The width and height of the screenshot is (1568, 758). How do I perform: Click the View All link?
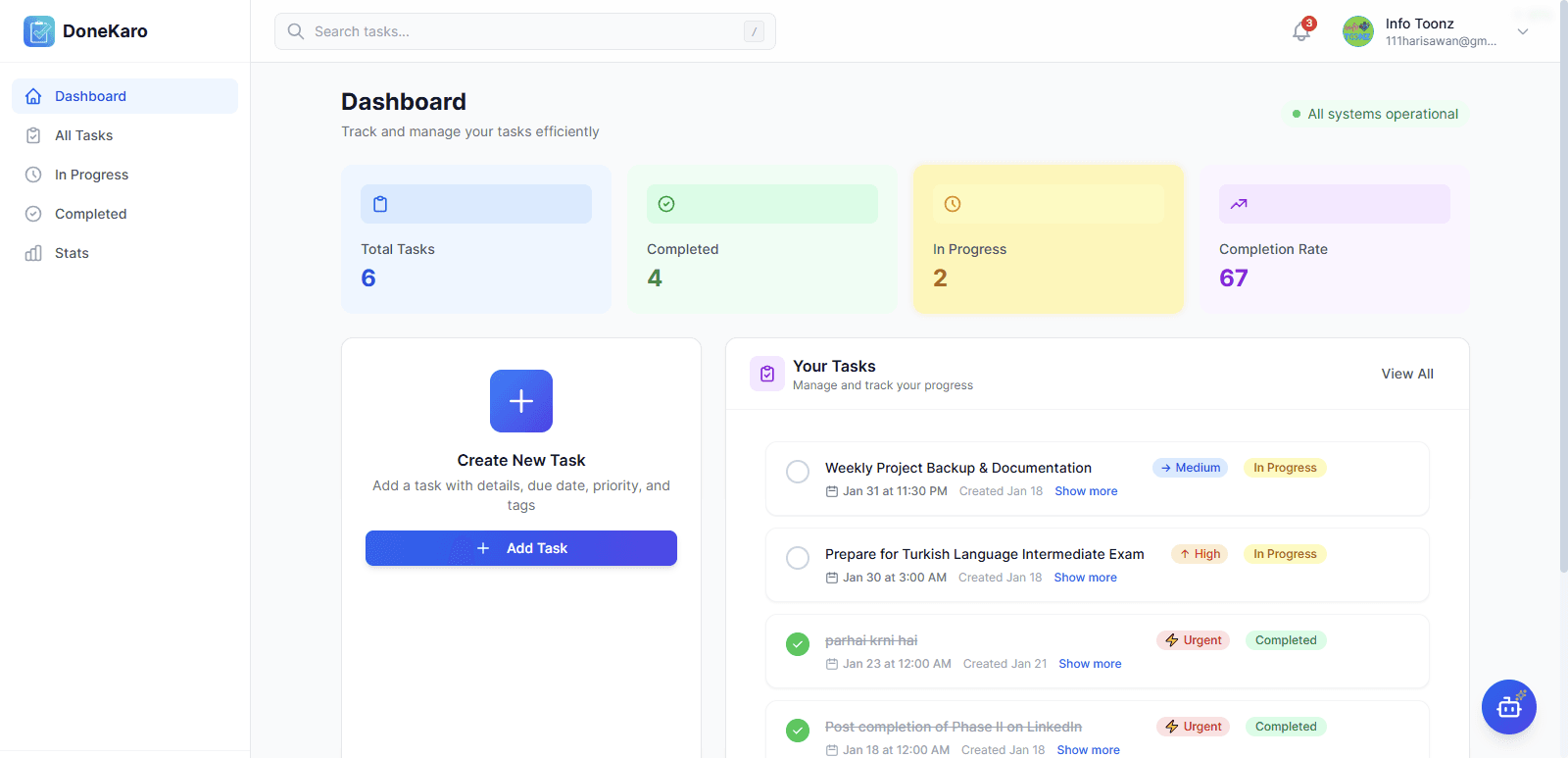point(1407,374)
